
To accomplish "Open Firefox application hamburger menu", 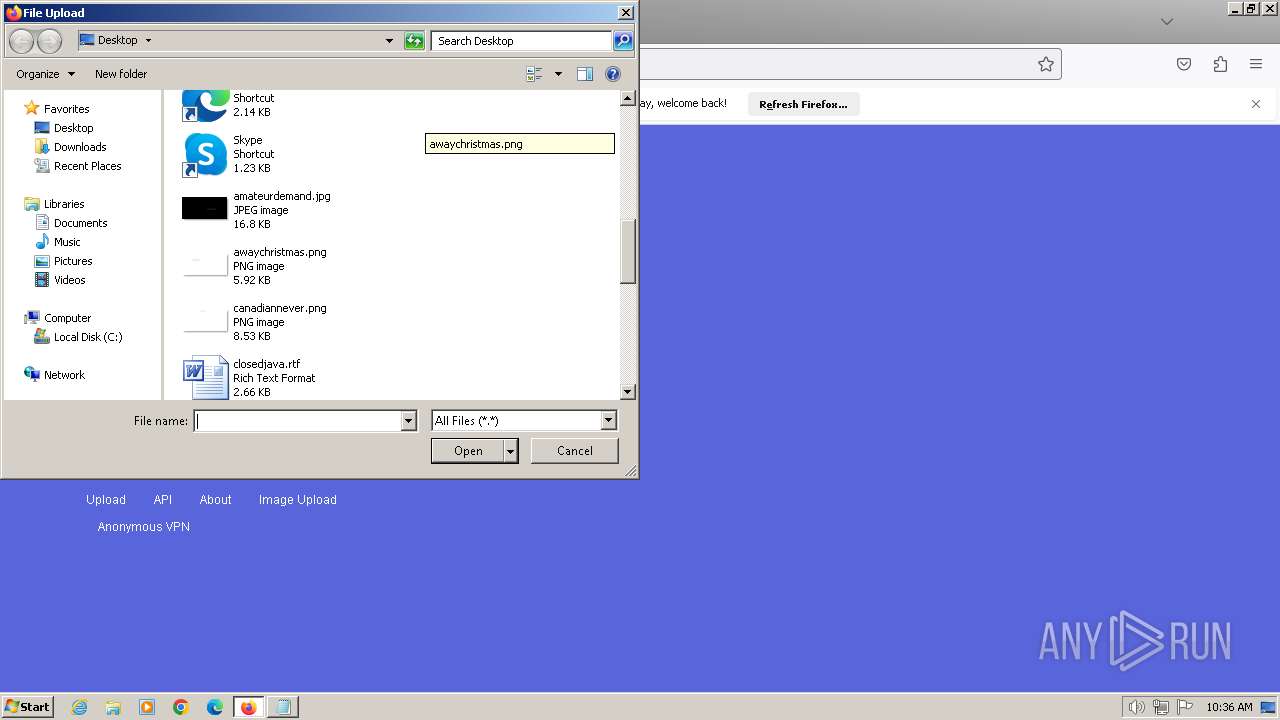I will point(1256,64).
